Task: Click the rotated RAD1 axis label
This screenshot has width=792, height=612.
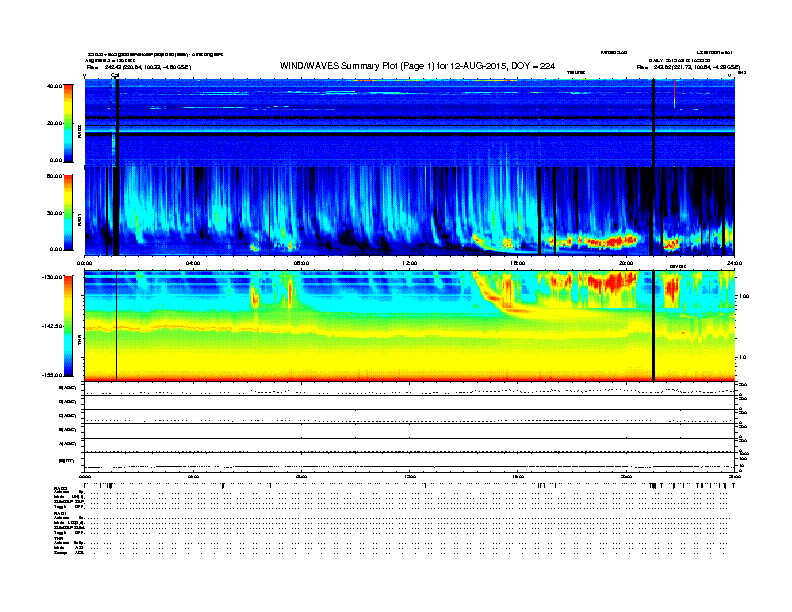Action: click(79, 219)
